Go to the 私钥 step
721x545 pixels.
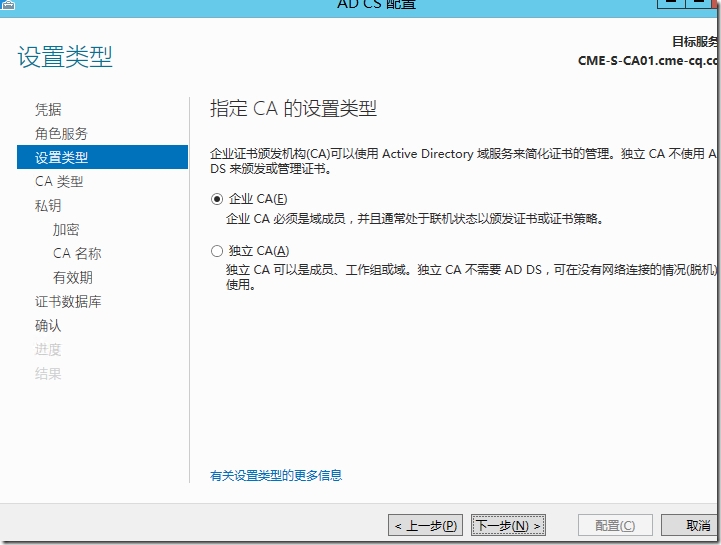click(x=48, y=205)
